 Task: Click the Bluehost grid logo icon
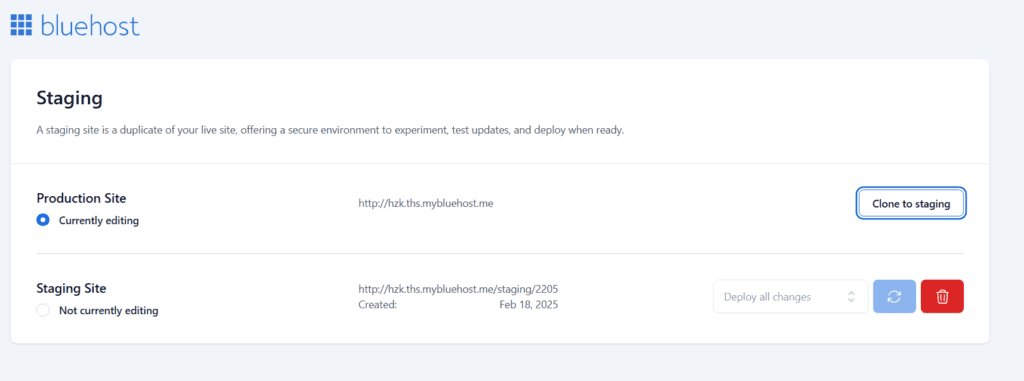point(22,25)
